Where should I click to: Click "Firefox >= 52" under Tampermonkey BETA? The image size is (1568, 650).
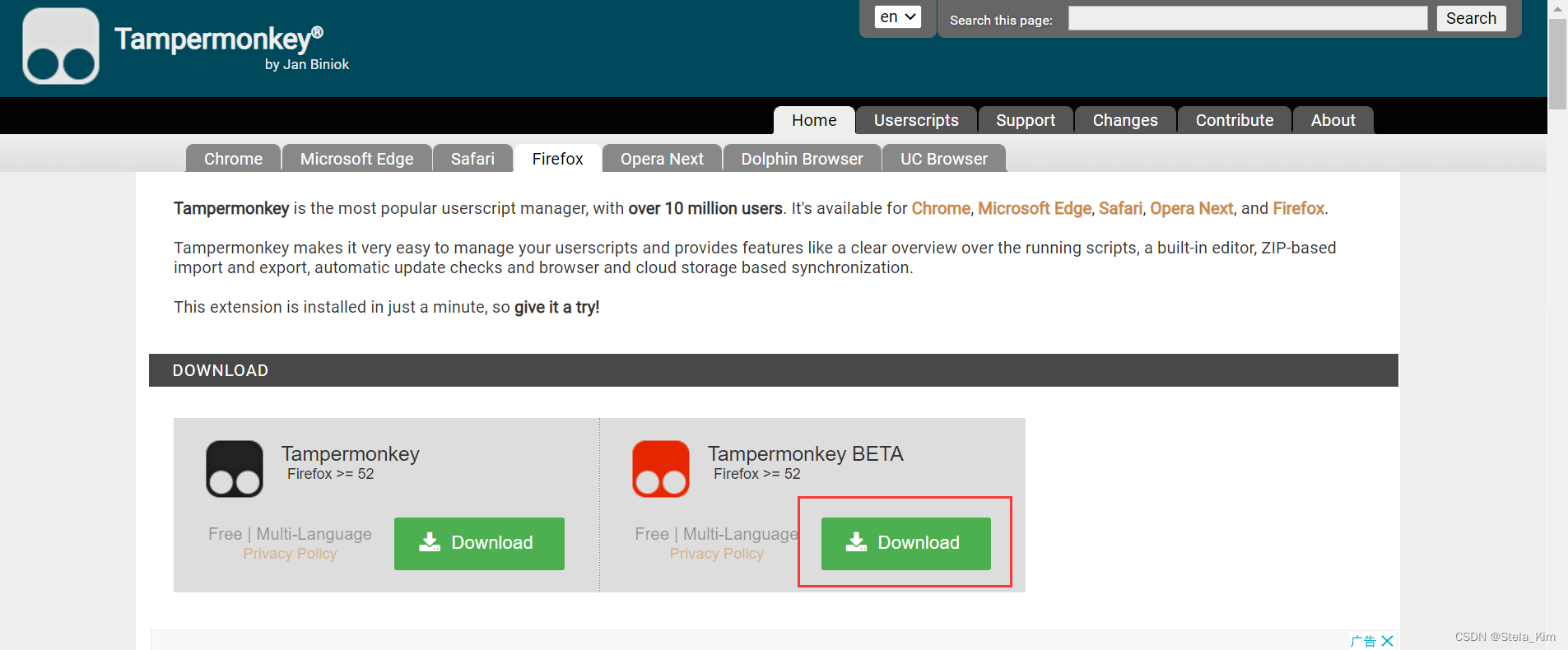(757, 474)
